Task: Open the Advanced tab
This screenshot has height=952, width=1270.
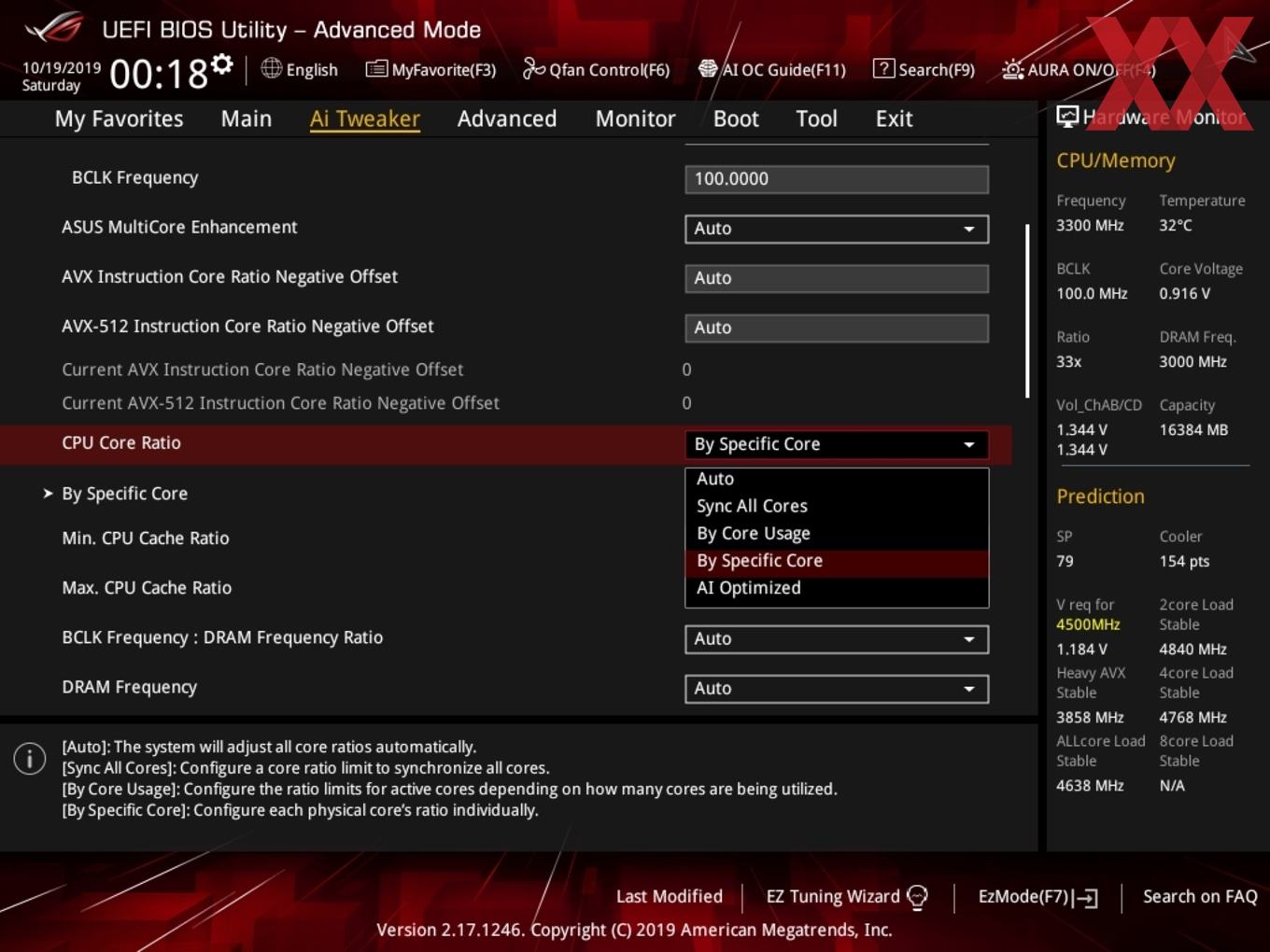Action: (507, 119)
